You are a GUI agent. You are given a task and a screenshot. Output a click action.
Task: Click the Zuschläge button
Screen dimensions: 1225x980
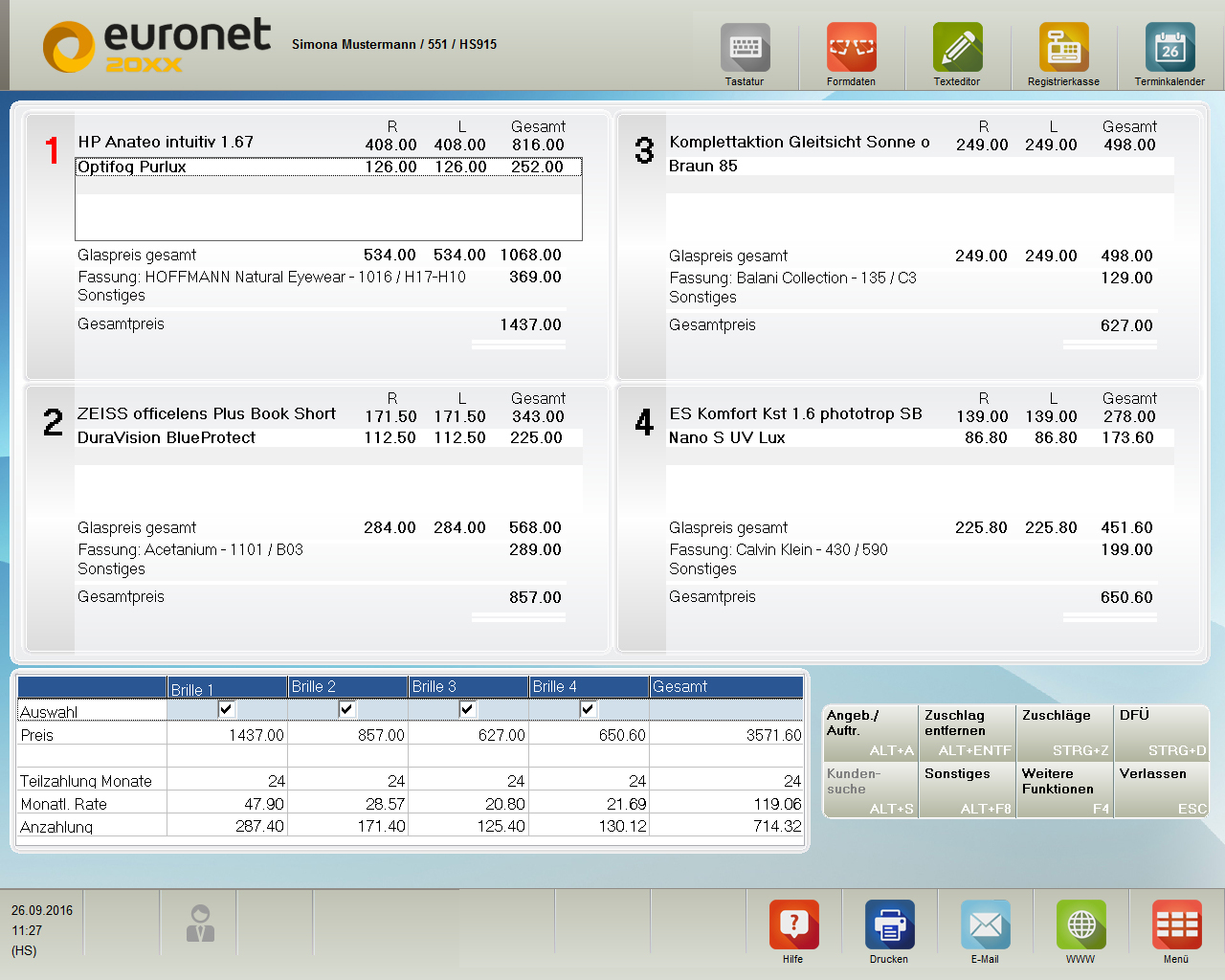[x=1065, y=733]
